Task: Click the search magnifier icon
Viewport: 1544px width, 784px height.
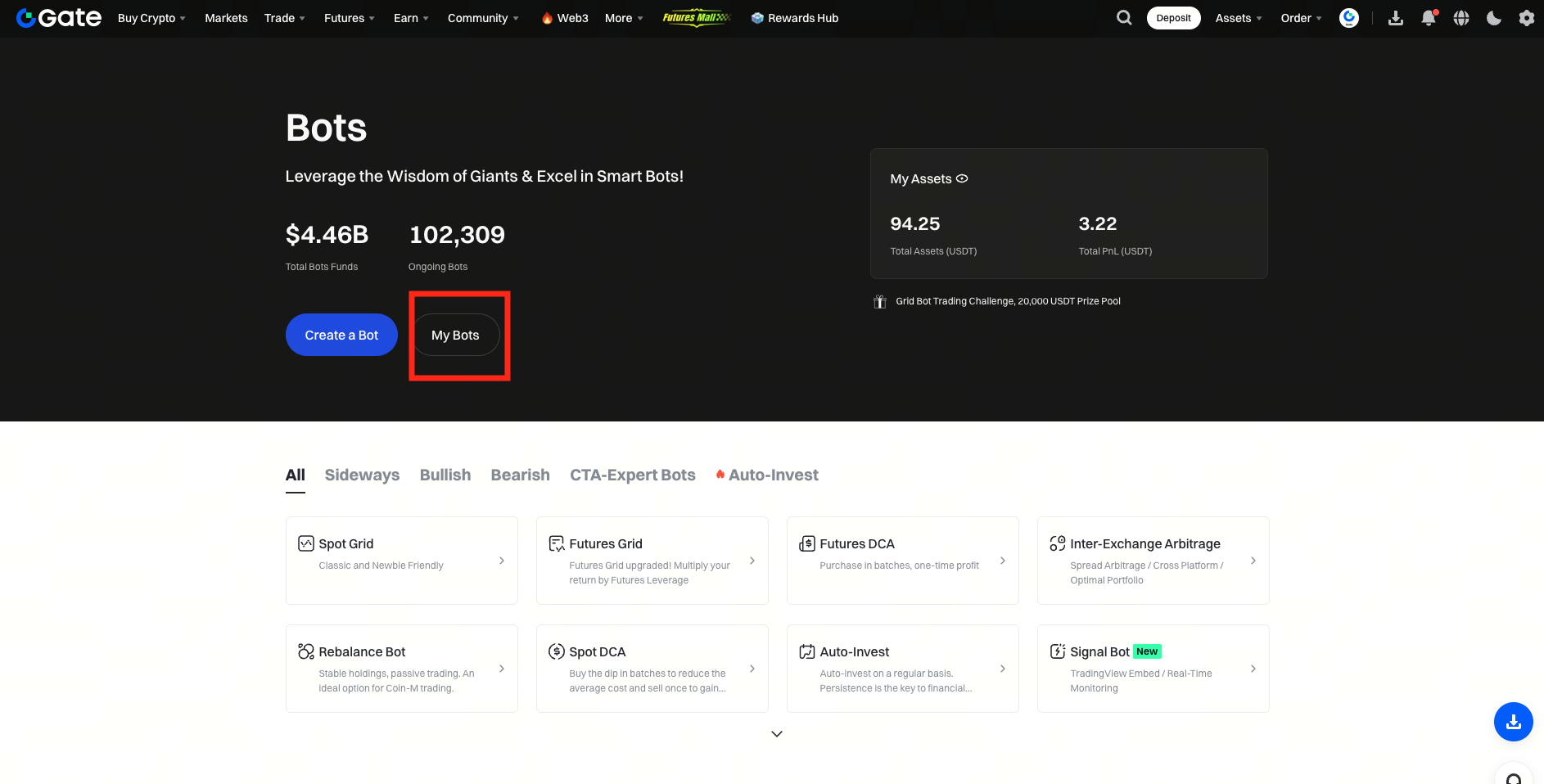Action: click(1124, 18)
